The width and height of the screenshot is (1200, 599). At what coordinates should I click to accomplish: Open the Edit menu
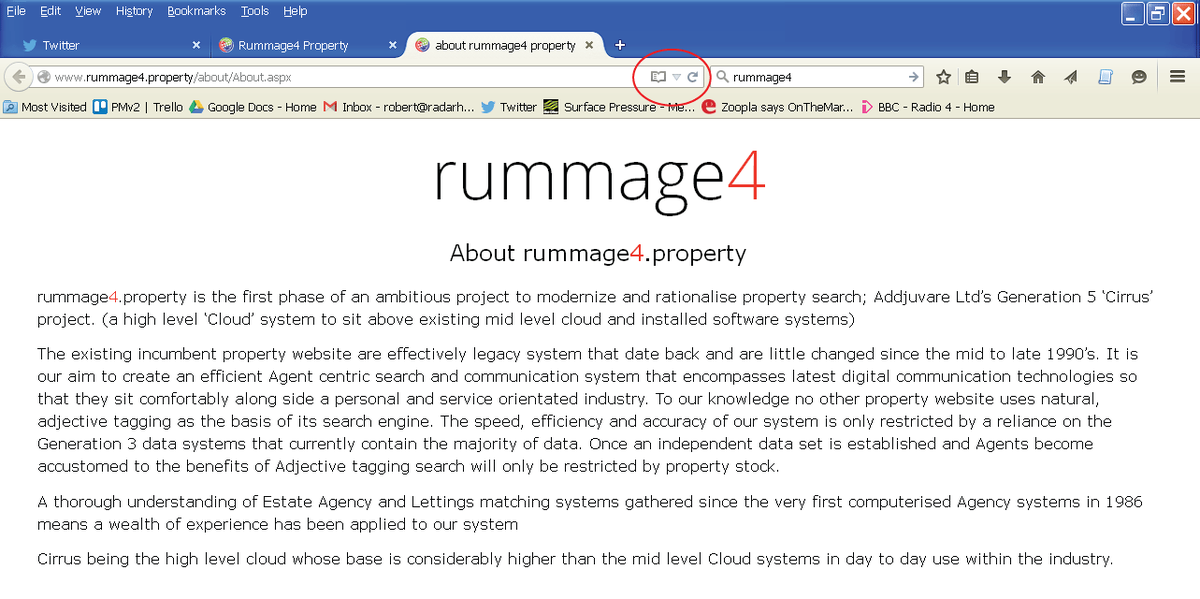(50, 11)
